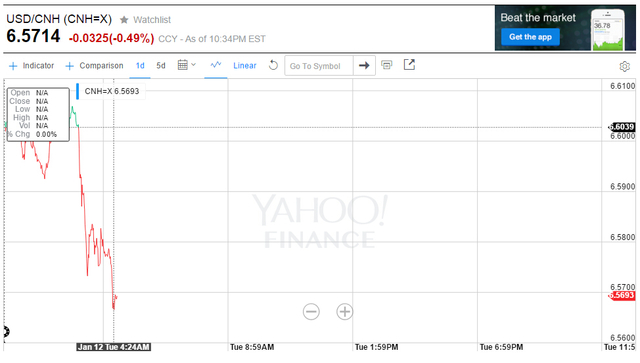Reset chart with the undo arrow icon
The width and height of the screenshot is (640, 363).
(273, 65)
